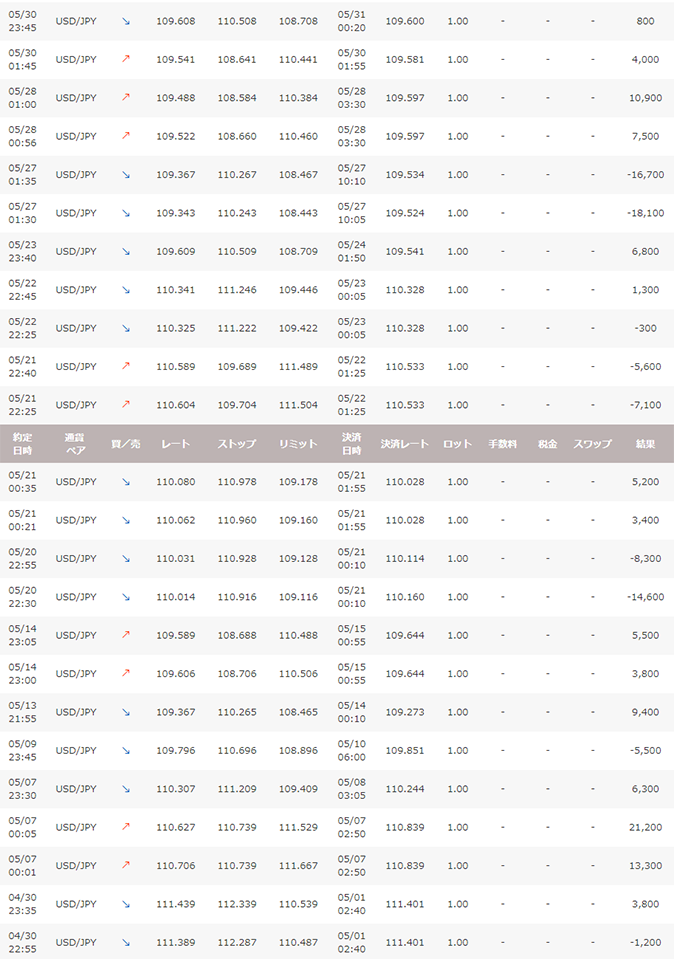Click the buy arrow in the 05/21 22:40 row
This screenshot has width=674, height=959.
pos(126,366)
